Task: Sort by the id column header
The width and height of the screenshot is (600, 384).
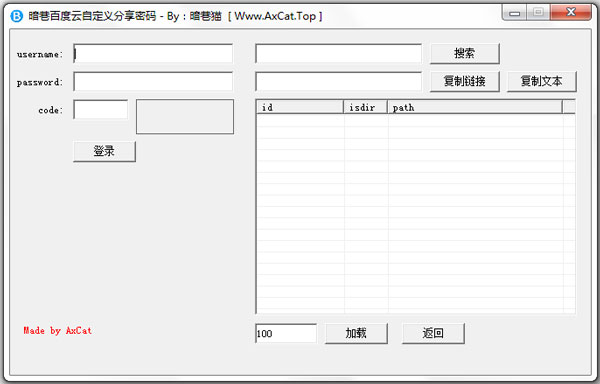Action: pos(300,107)
